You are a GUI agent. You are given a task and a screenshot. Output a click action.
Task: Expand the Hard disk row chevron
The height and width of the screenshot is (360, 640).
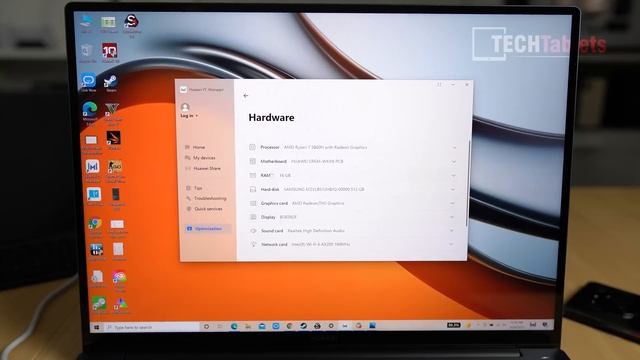pos(453,189)
